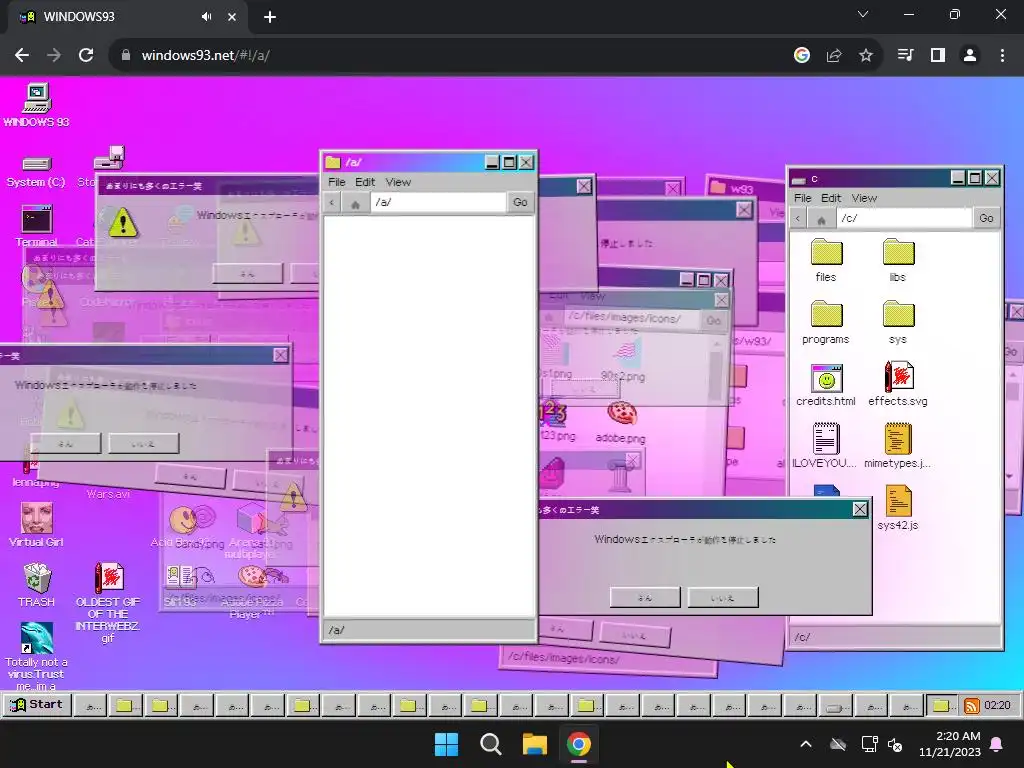Open the sys folder in the c window
The image size is (1024, 768).
tap(898, 323)
